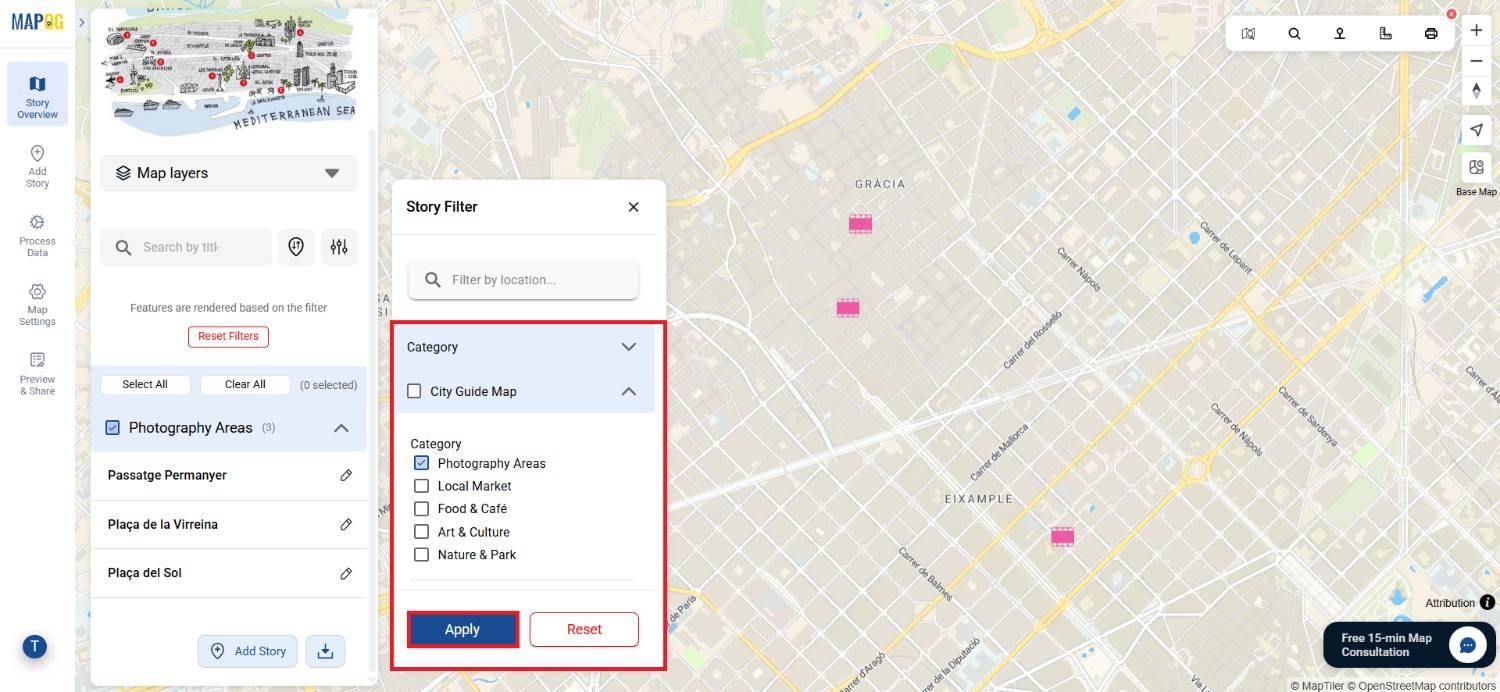Check the Nature & Park category

[421, 554]
